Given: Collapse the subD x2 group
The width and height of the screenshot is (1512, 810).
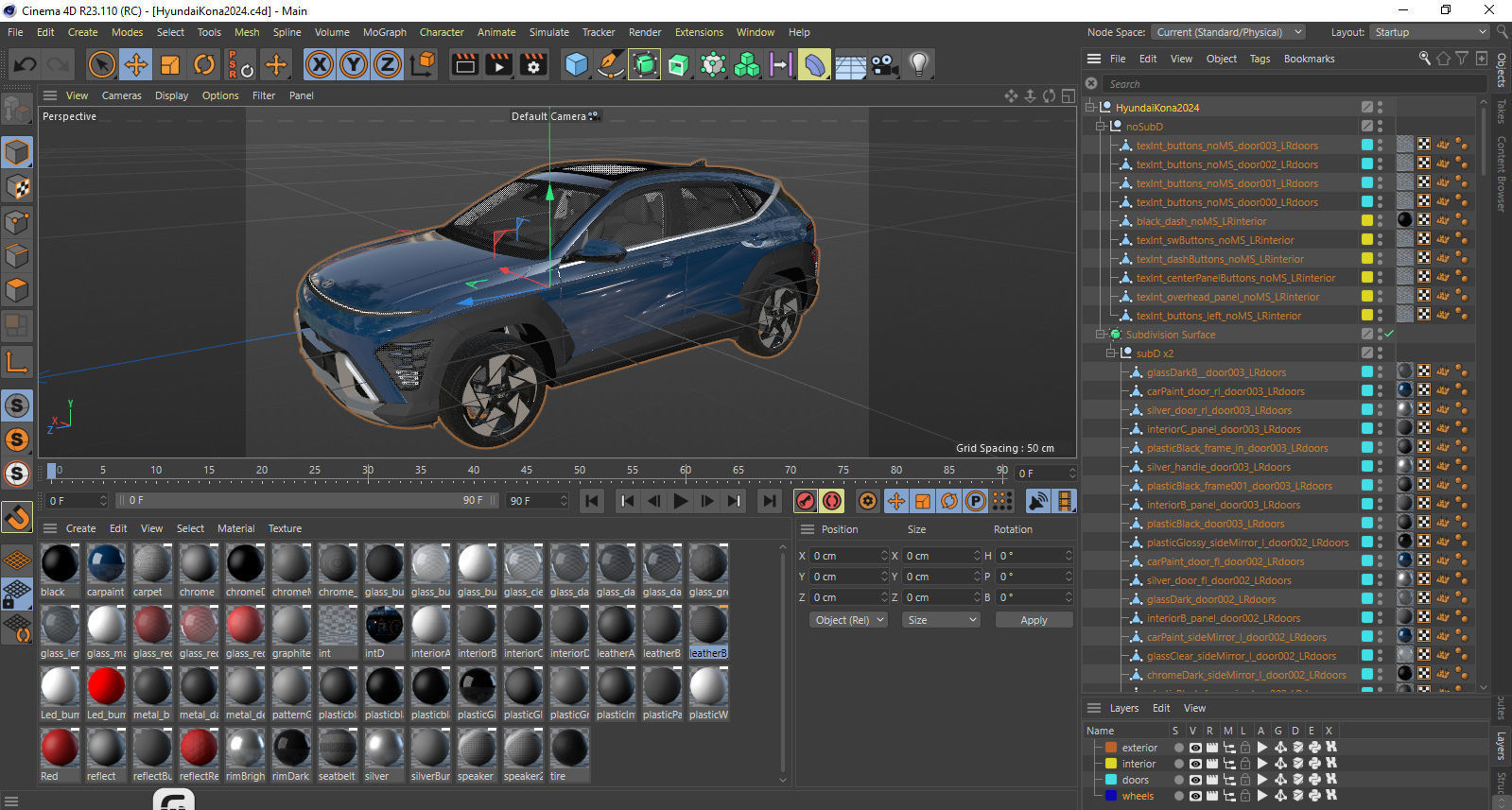Looking at the screenshot, I should [x=1111, y=353].
